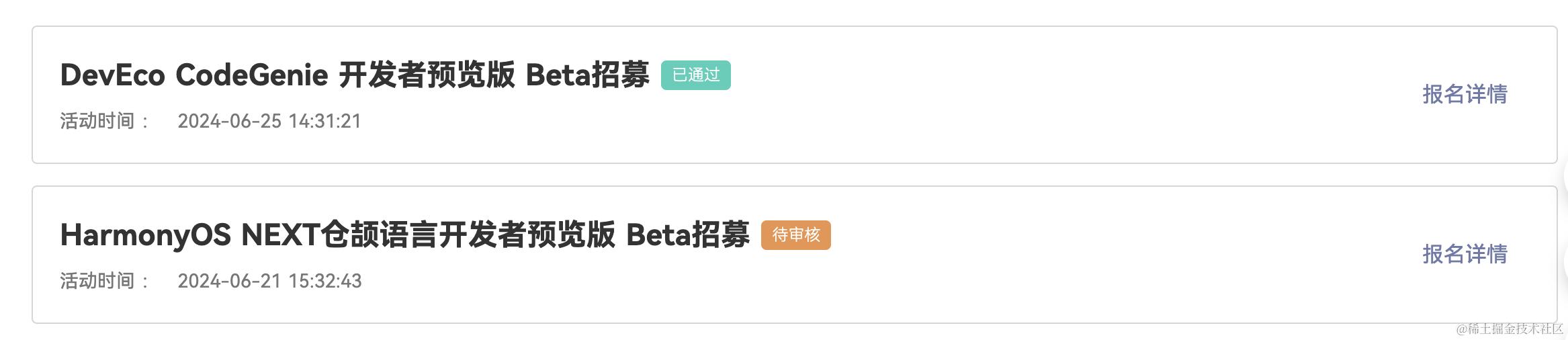Click the timestamp 2024-06-25 14:31:21
This screenshot has height=340, width=1568.
click(269, 122)
